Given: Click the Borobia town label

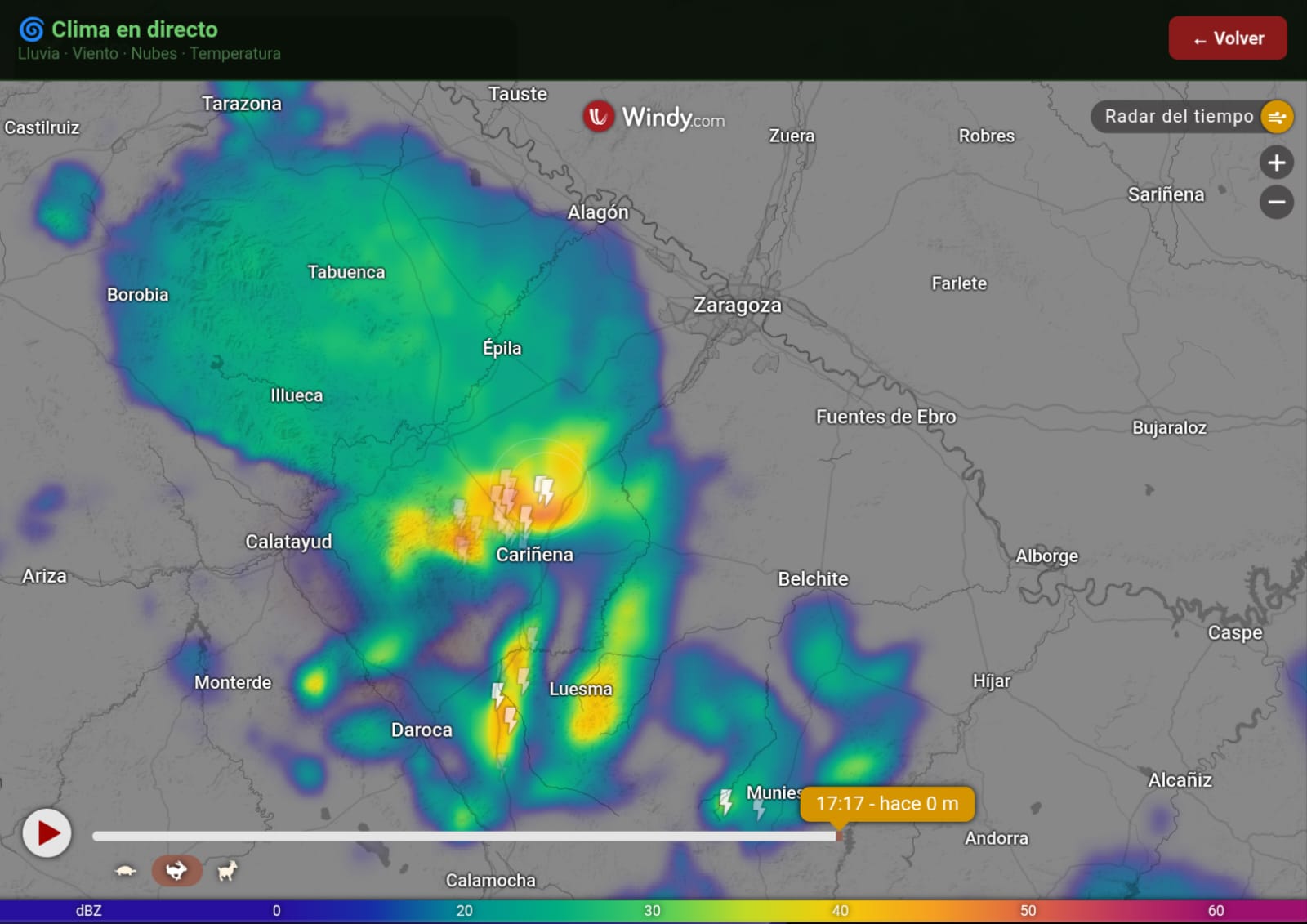Looking at the screenshot, I should (x=138, y=295).
